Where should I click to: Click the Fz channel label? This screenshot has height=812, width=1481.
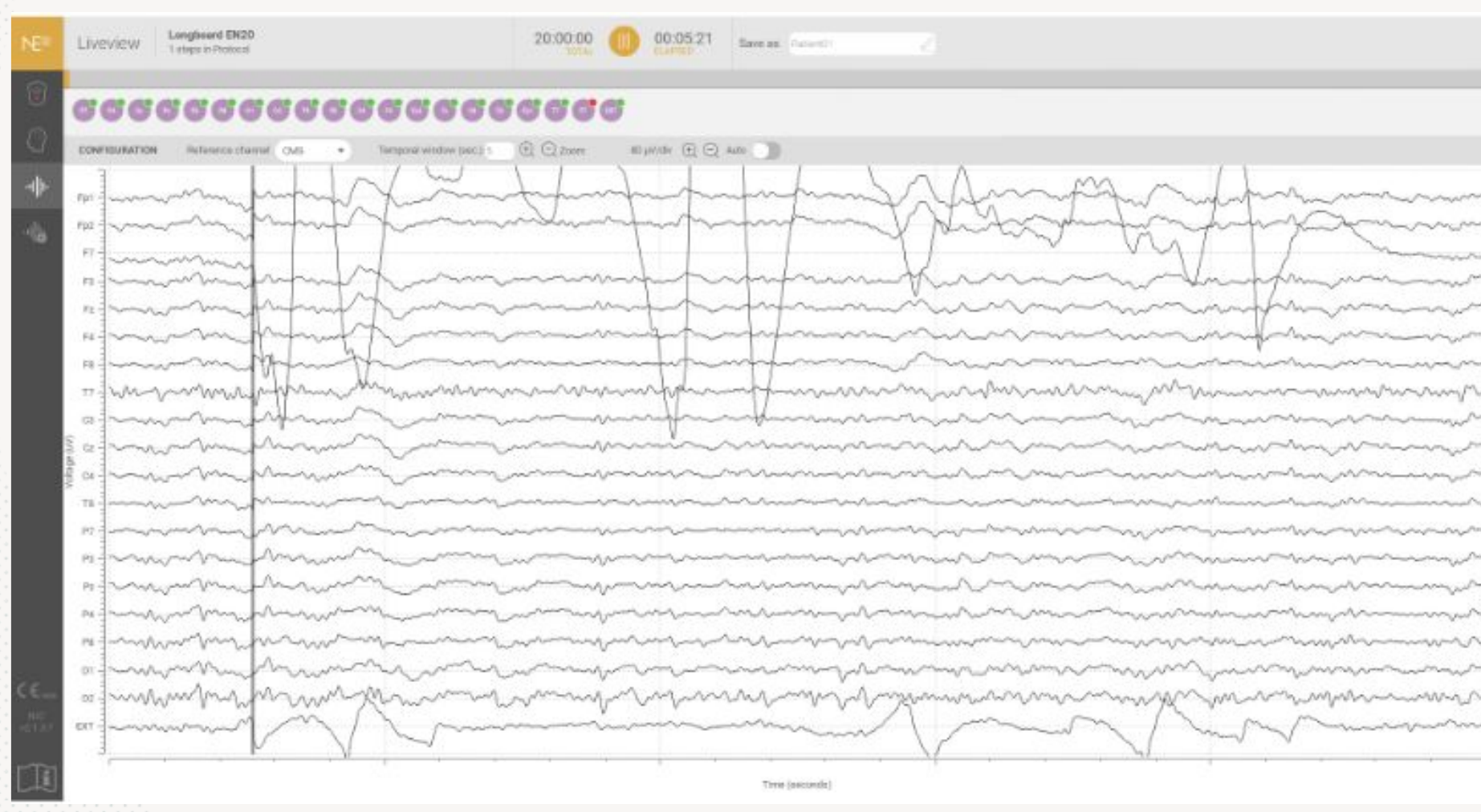click(x=88, y=309)
